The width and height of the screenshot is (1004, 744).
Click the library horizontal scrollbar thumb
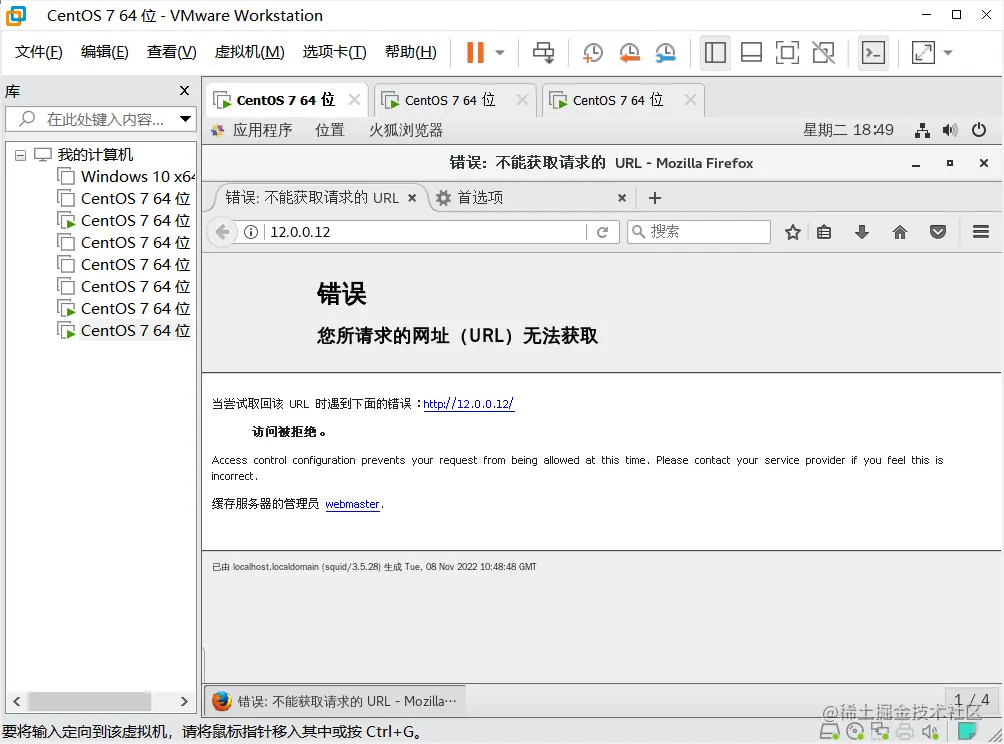click(x=90, y=701)
